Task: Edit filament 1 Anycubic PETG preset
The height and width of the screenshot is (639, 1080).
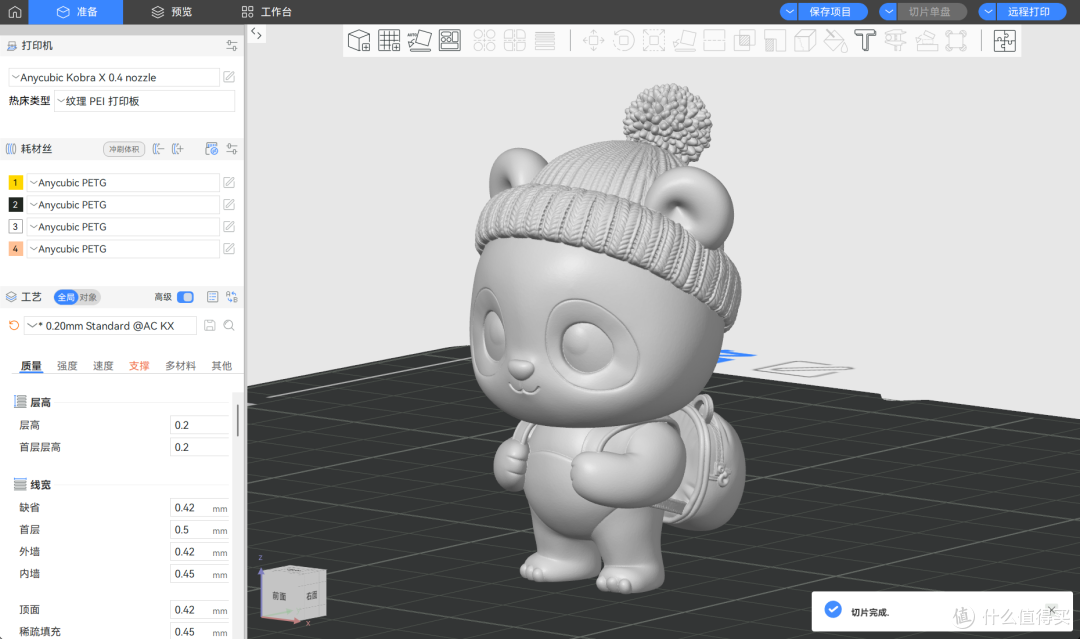Action: [229, 182]
